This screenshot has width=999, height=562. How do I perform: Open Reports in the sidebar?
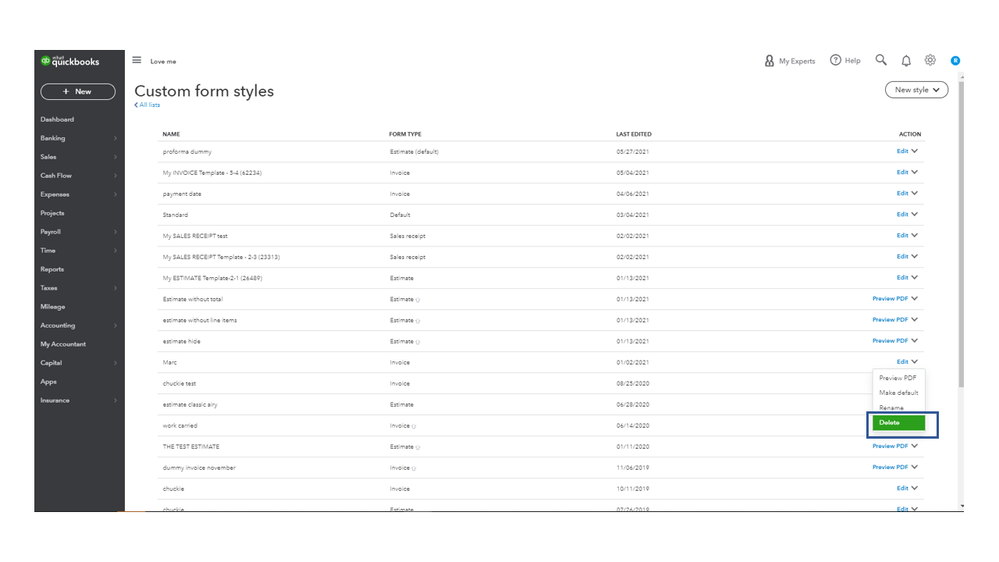tap(52, 269)
